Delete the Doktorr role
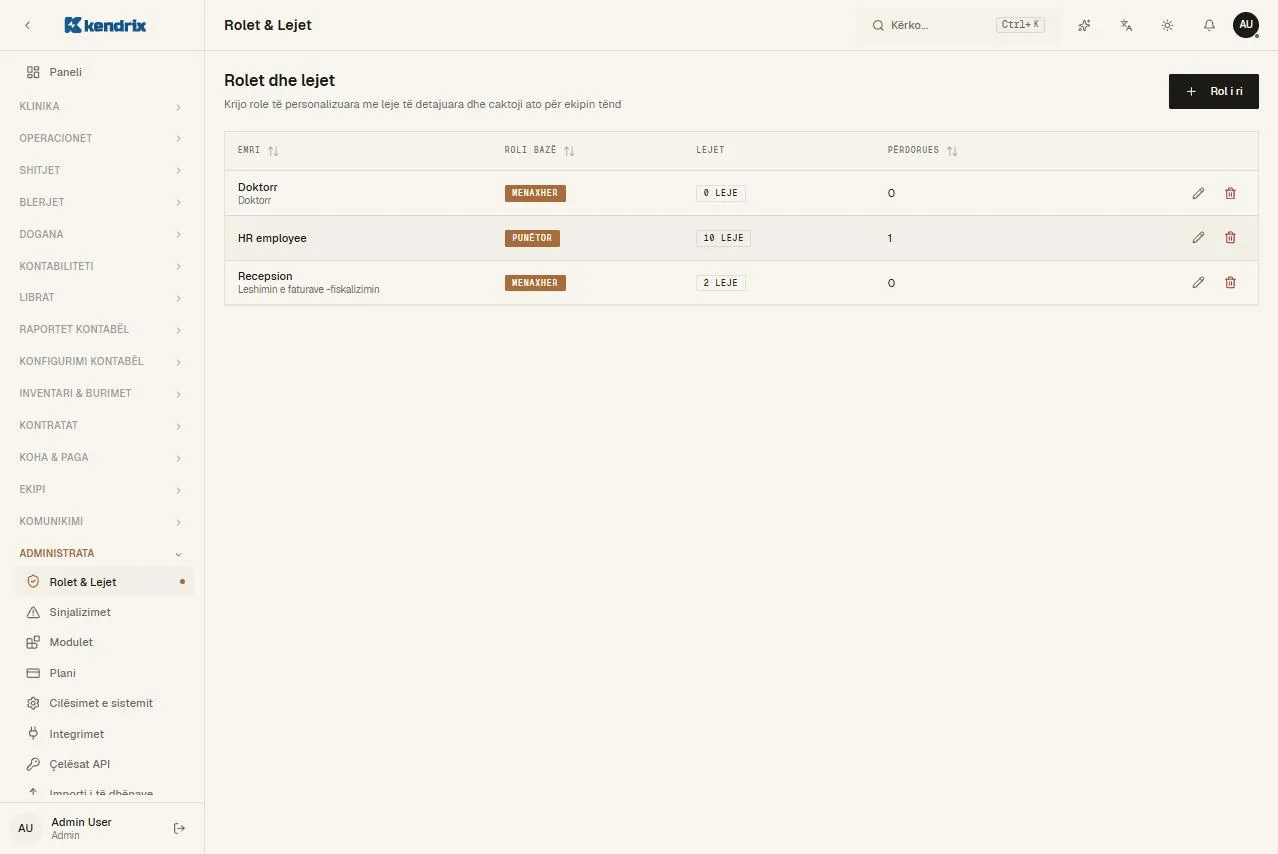The image size is (1278, 854). point(1230,193)
